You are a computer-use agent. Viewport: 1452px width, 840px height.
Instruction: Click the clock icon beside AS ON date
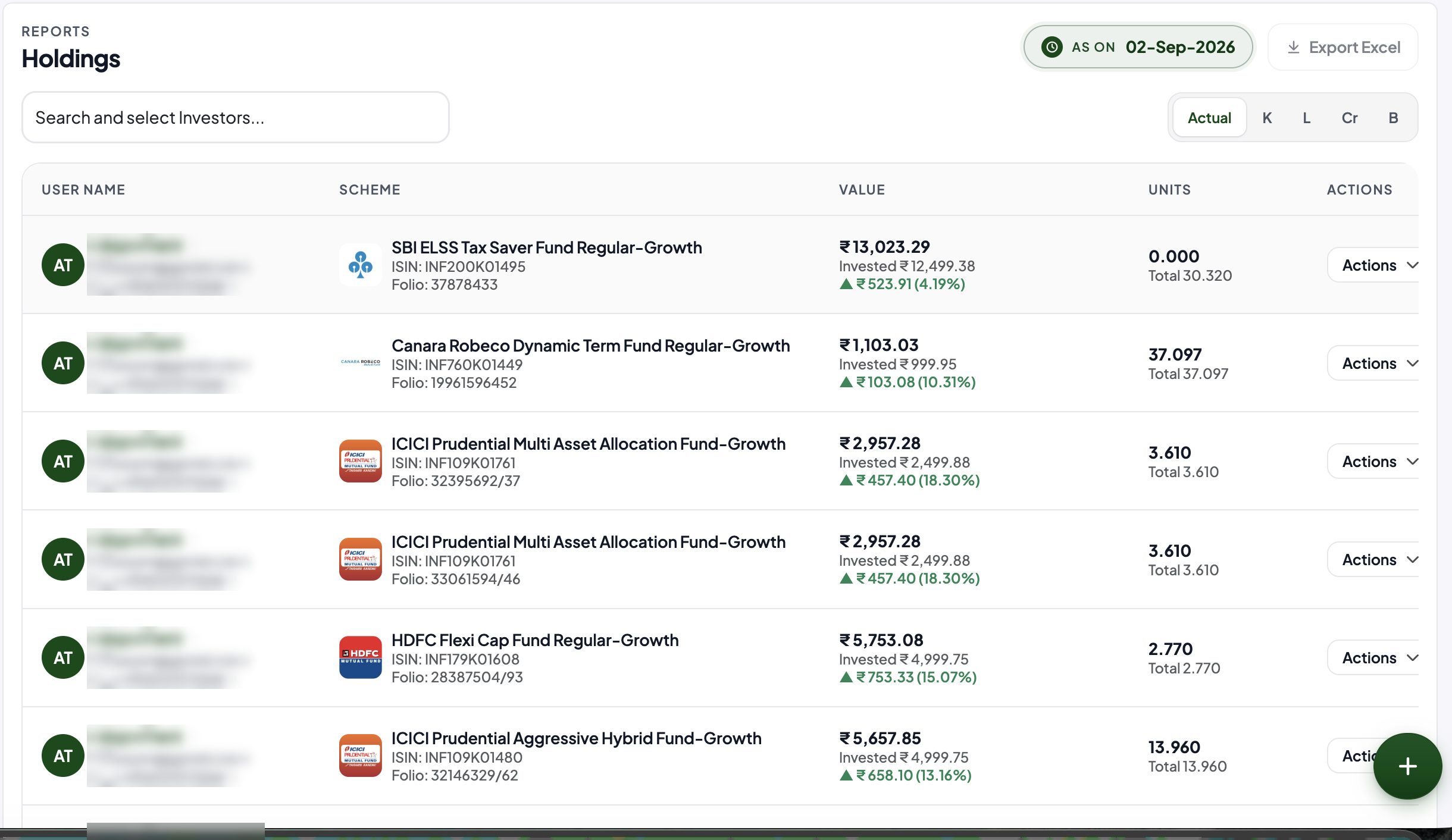pyautogui.click(x=1052, y=47)
